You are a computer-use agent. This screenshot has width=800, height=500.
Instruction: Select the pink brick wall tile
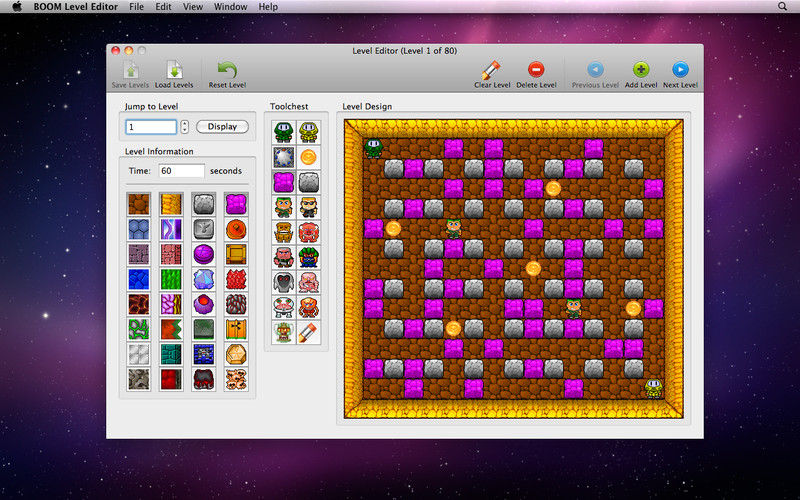coord(171,254)
